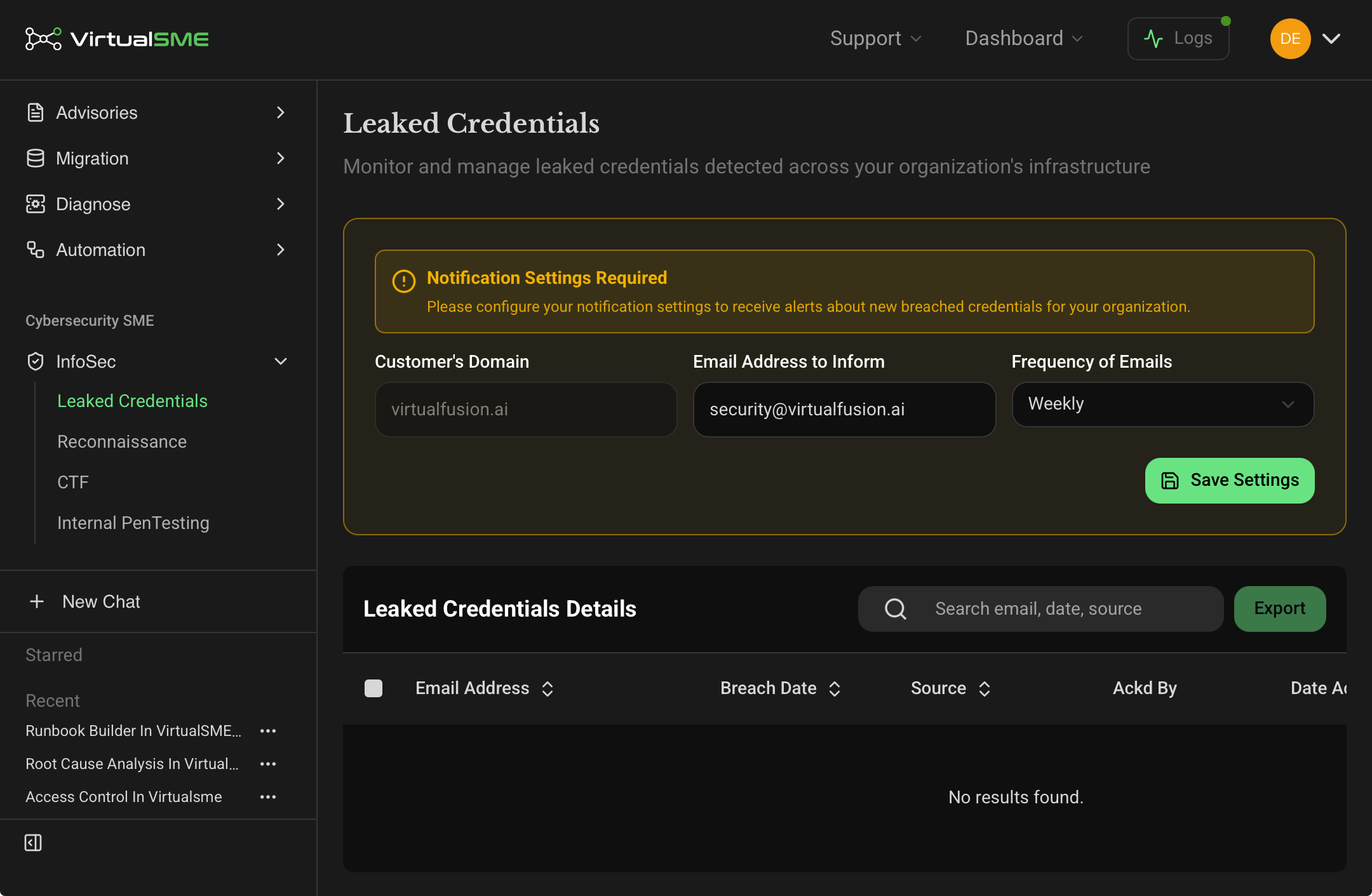The width and height of the screenshot is (1372, 896).
Task: Open the Frequency of Emails dropdown
Action: coord(1162,404)
